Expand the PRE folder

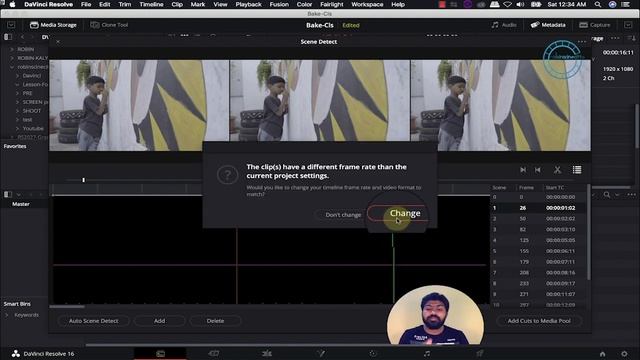tap(18, 93)
